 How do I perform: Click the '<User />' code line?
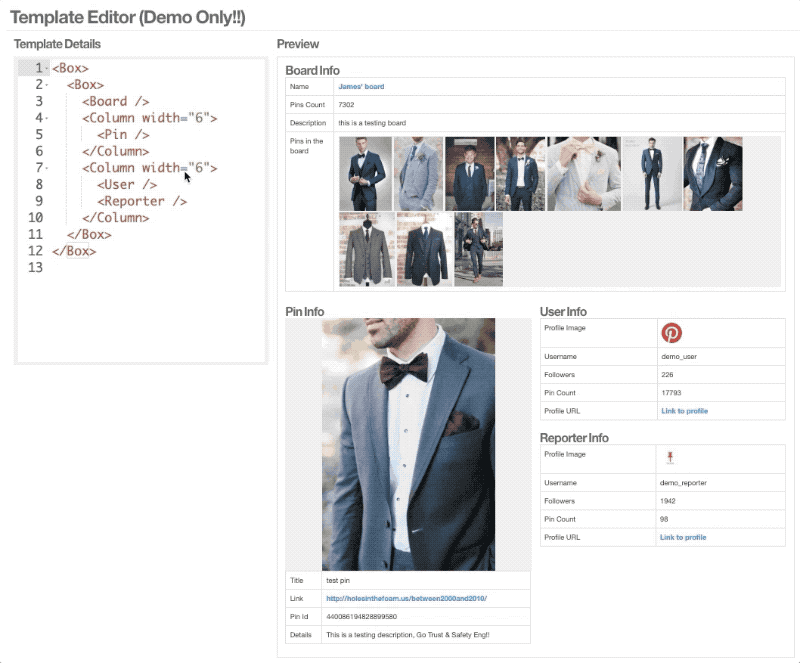pyautogui.click(x=127, y=185)
